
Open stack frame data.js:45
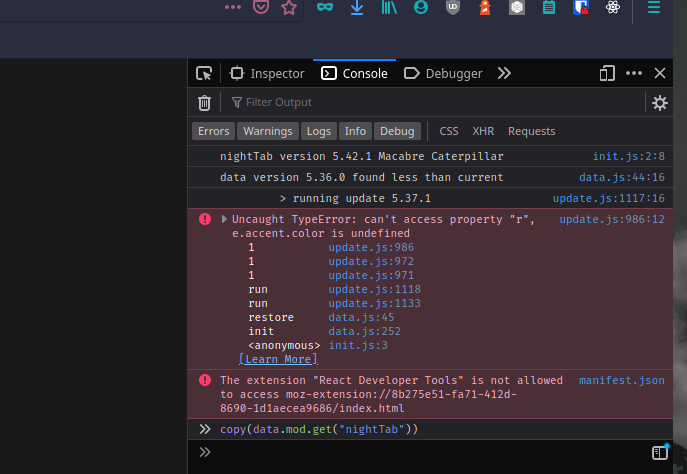[361, 317]
